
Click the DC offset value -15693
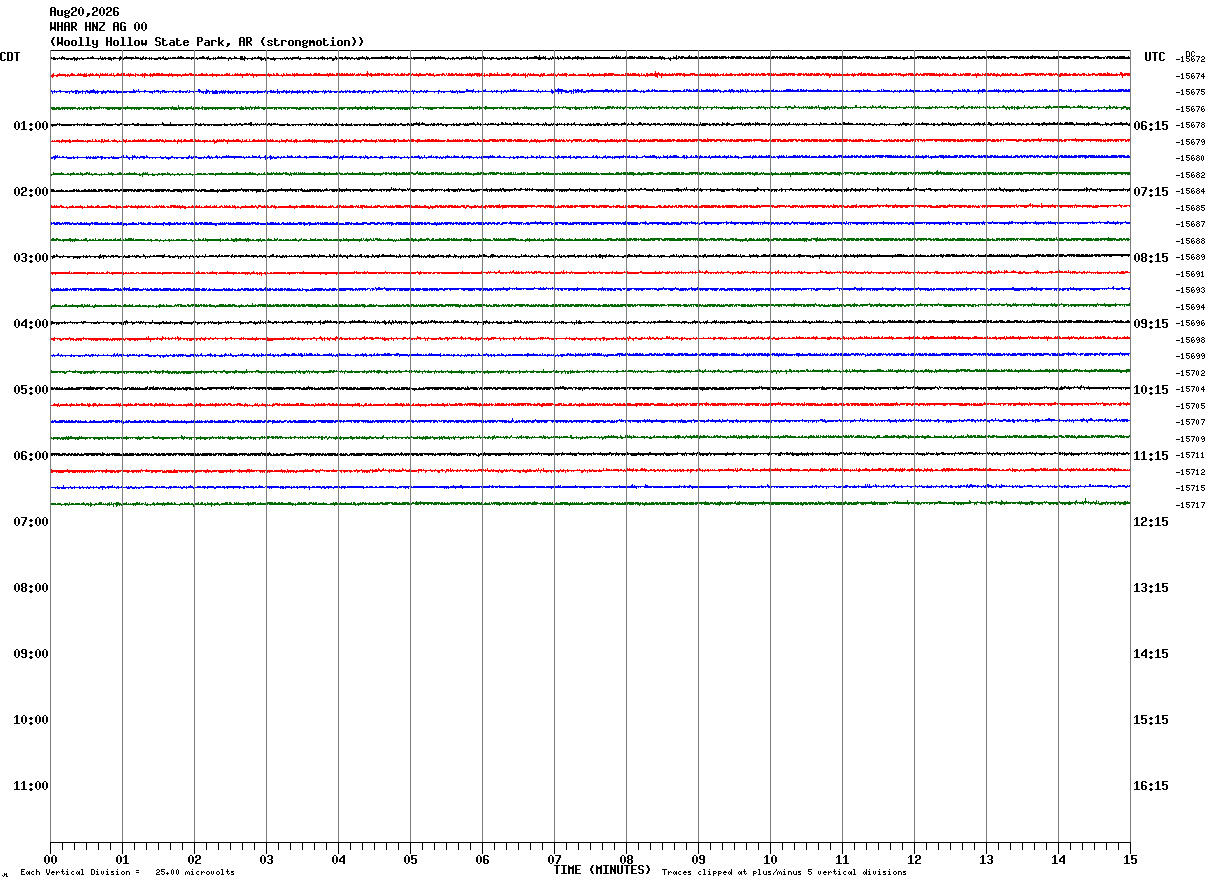(x=1190, y=290)
